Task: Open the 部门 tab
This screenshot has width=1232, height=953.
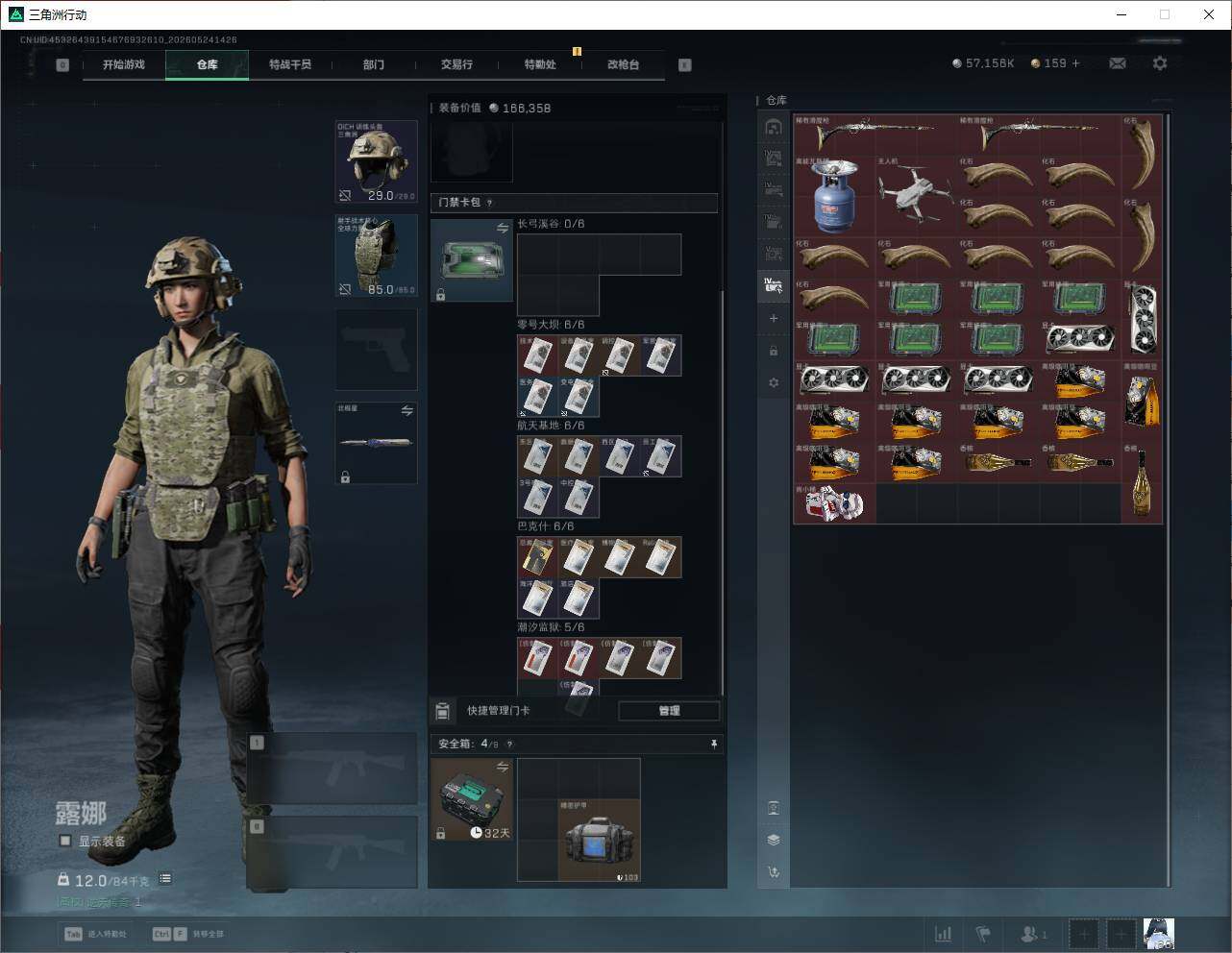Action: point(374,64)
